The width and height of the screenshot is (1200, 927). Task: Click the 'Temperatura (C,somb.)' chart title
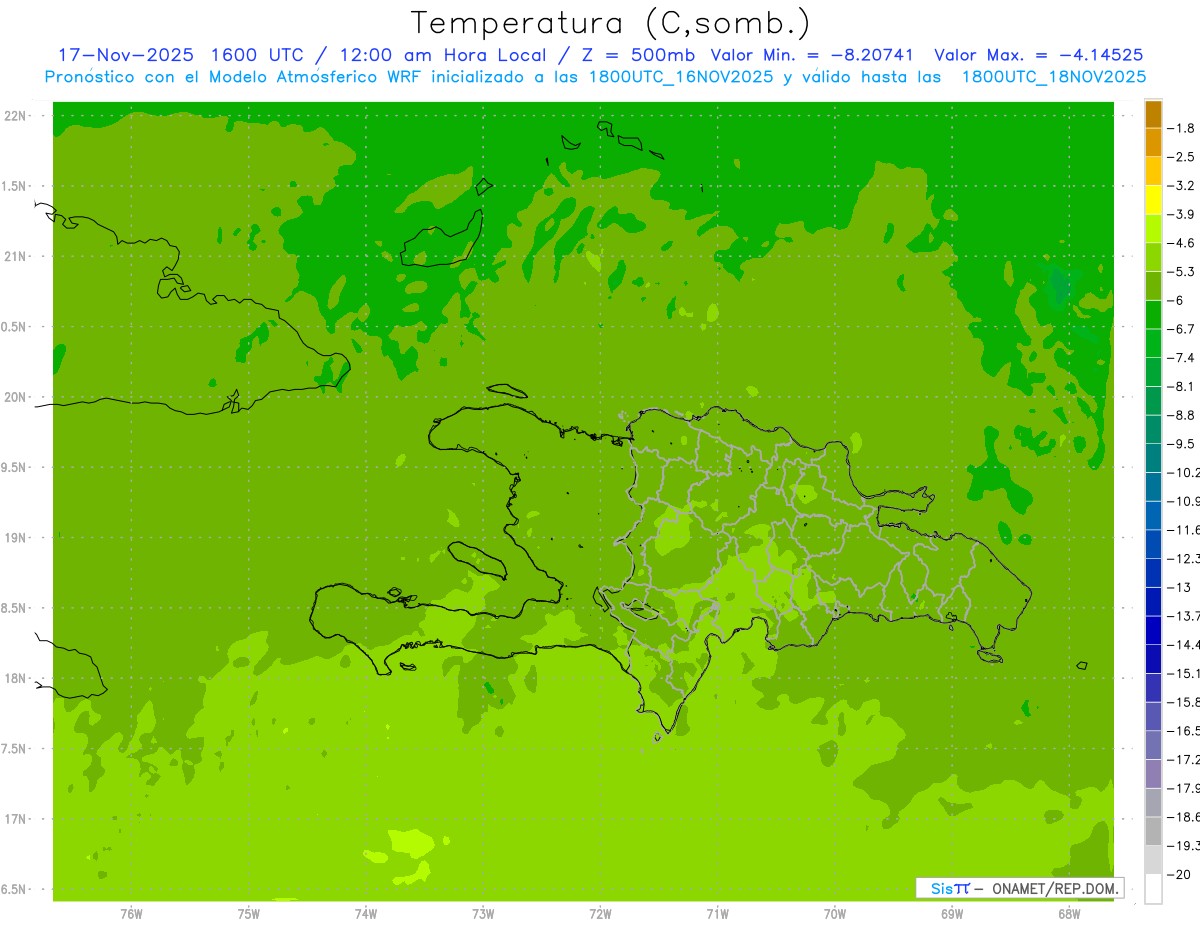pos(611,23)
